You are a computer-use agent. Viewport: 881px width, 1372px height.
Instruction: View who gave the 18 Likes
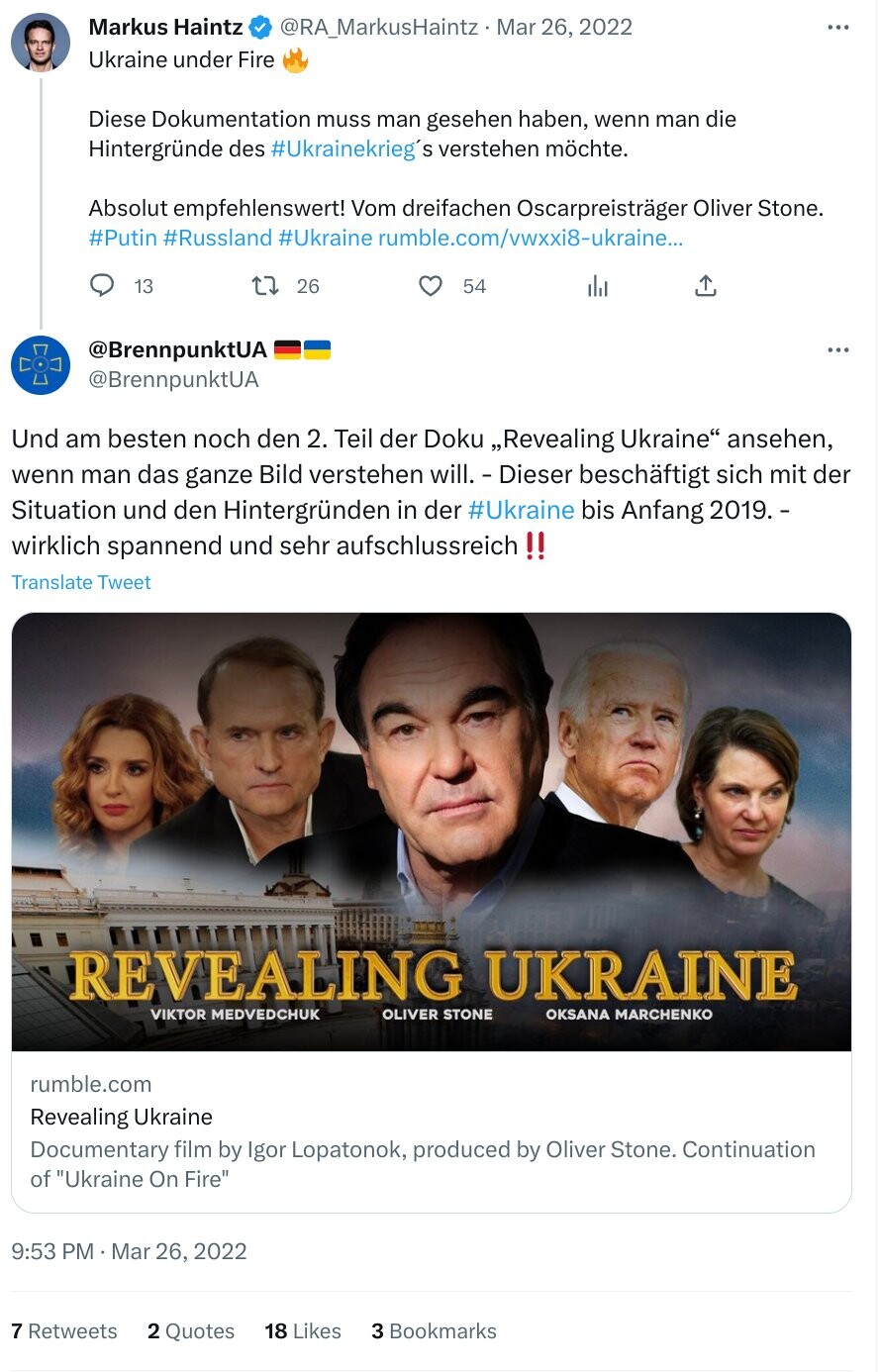(x=302, y=1330)
